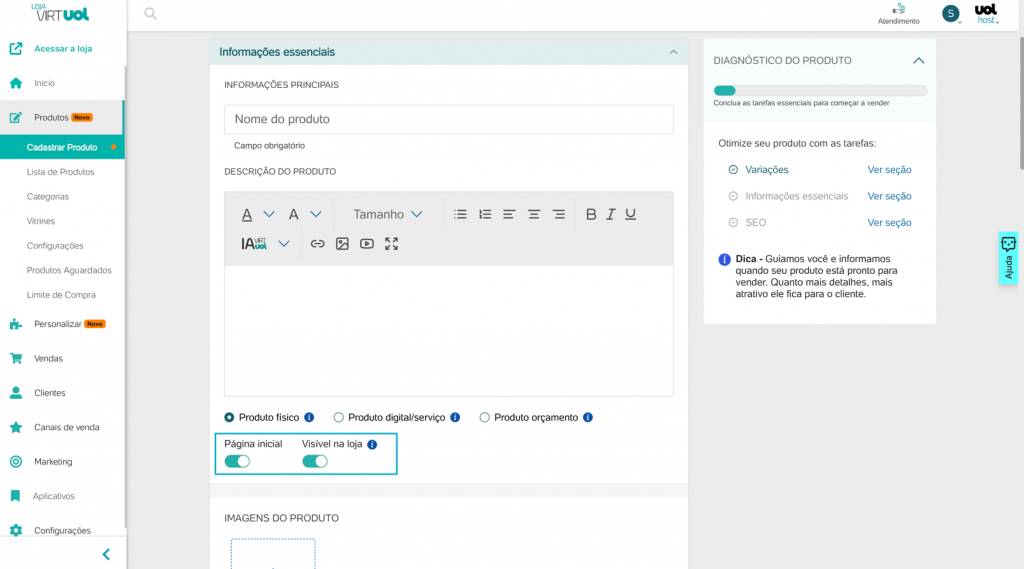Image resolution: width=1024 pixels, height=569 pixels.
Task: Click the Acessar a loja link
Action: (x=63, y=48)
